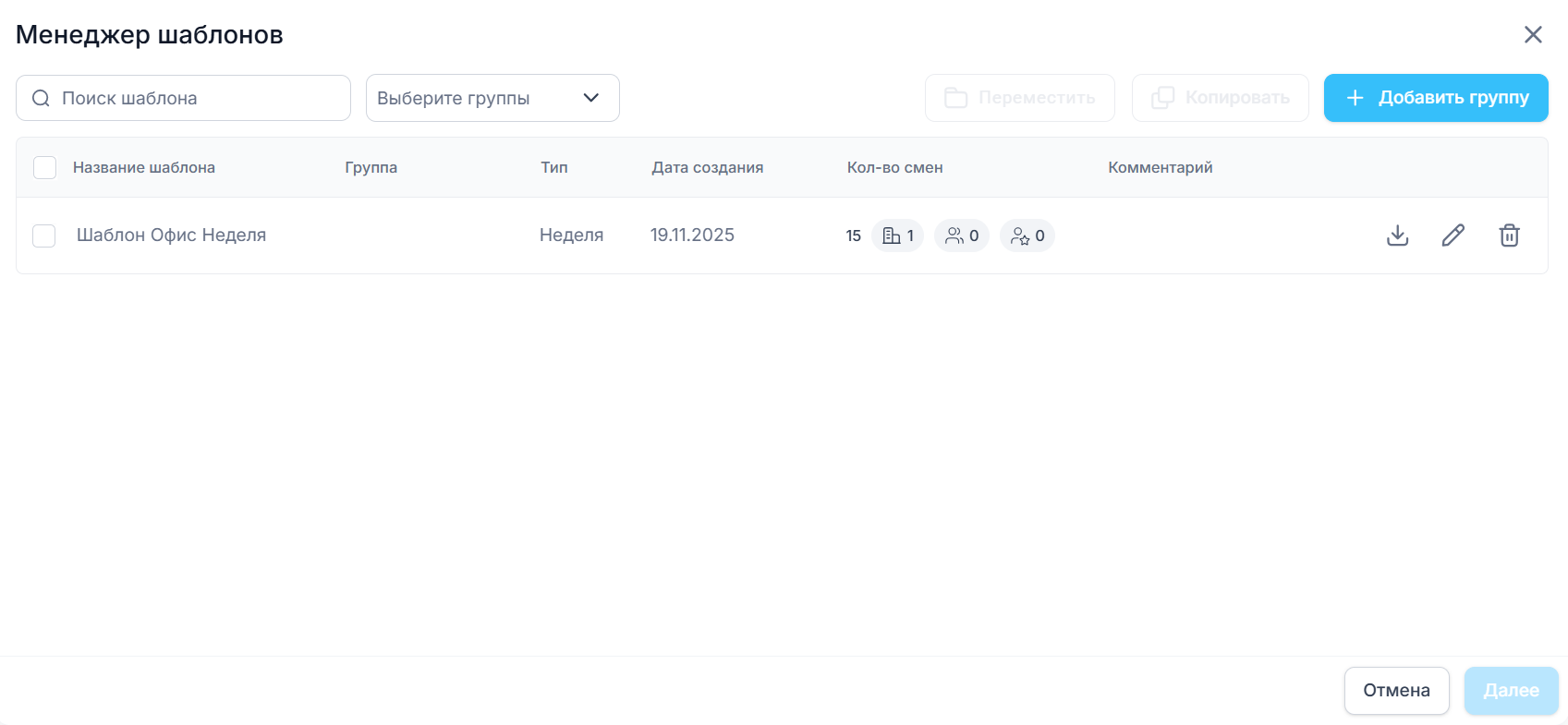Click the building icon badge showing 1
The image size is (1568, 725).
(897, 236)
